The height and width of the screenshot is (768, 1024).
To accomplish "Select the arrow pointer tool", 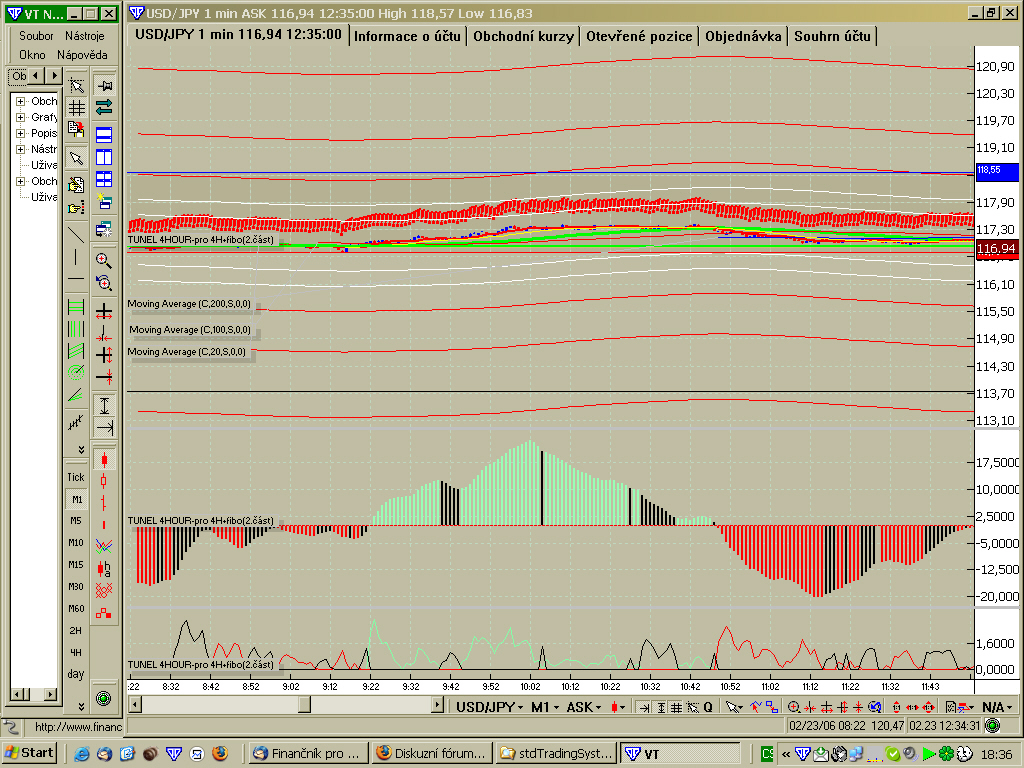I will pyautogui.click(x=76, y=158).
